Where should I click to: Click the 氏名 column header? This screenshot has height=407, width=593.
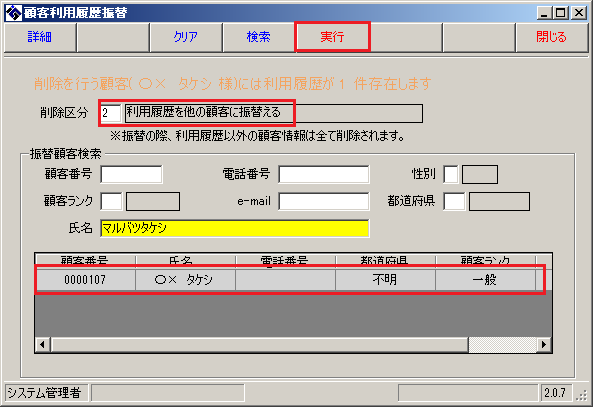[x=185, y=261]
